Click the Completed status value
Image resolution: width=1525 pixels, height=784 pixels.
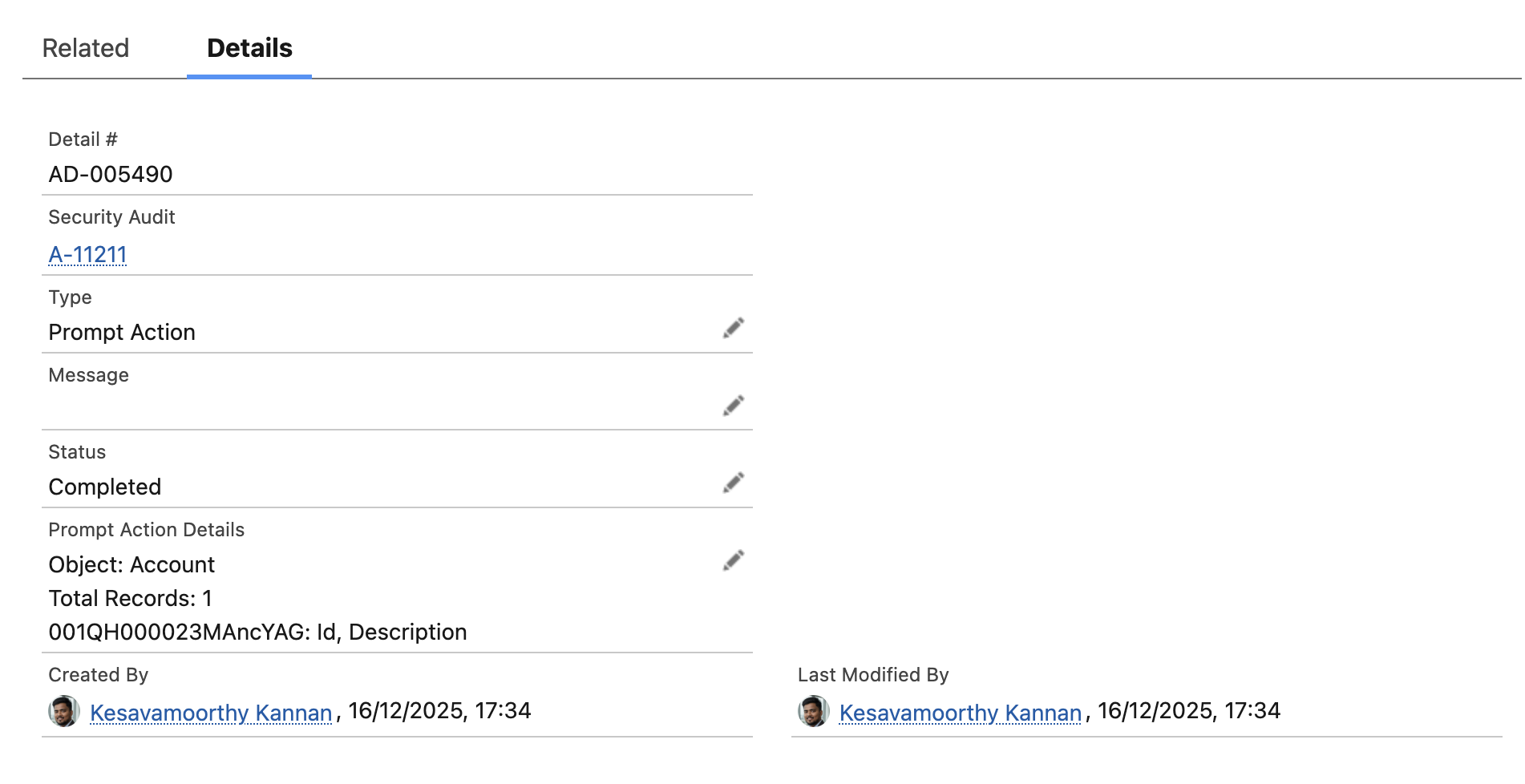pyautogui.click(x=105, y=487)
